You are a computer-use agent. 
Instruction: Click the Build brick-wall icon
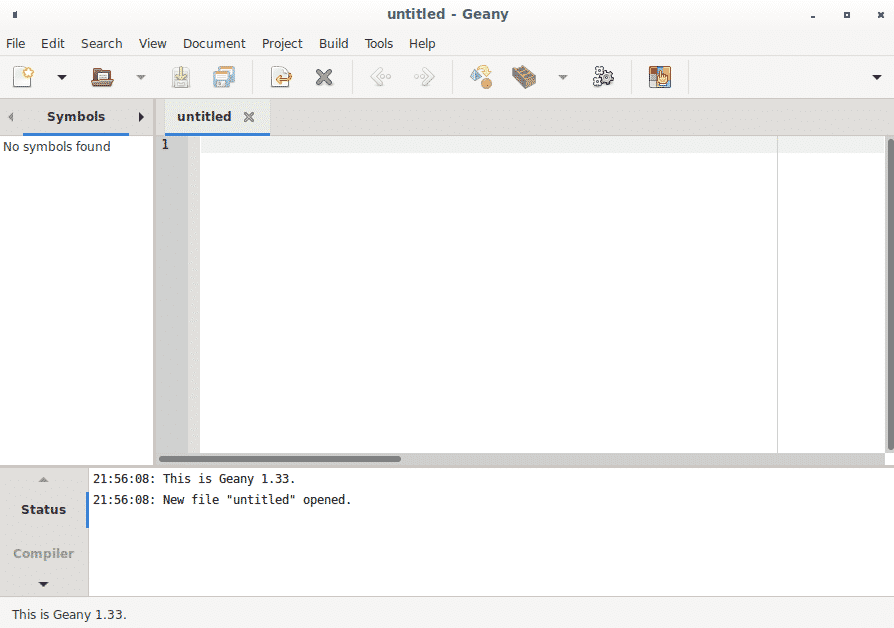click(x=524, y=77)
